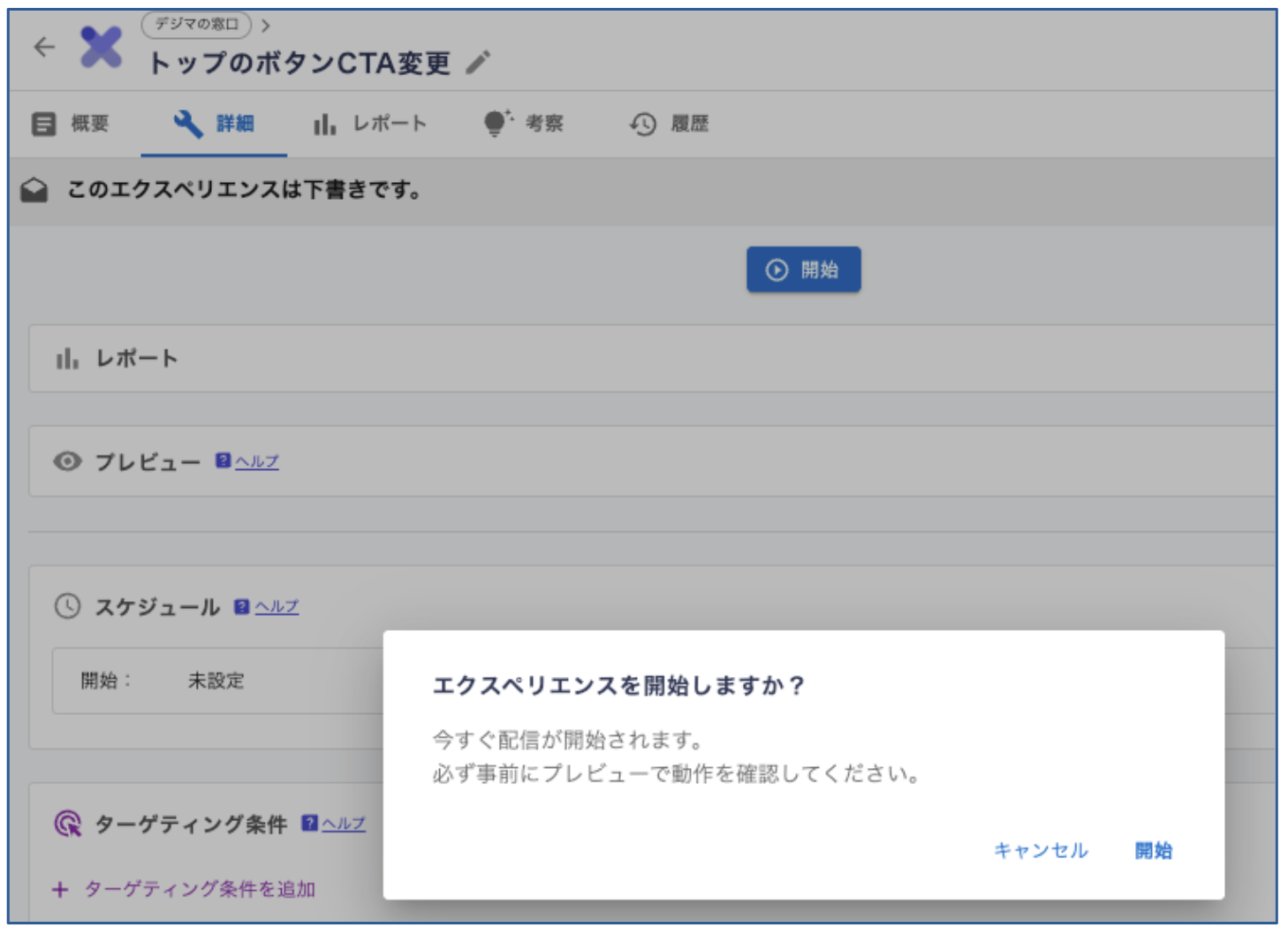
Task: Confirm 開始 in the dialog
Action: (1153, 850)
